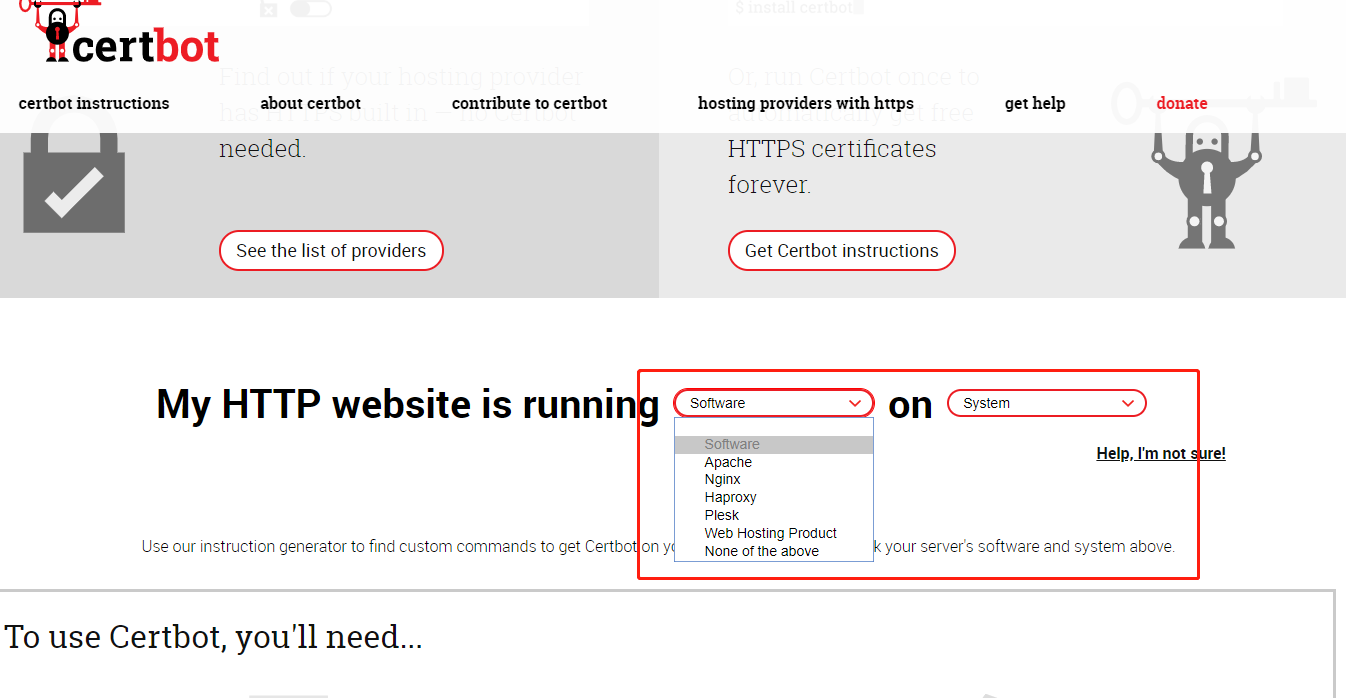The height and width of the screenshot is (698, 1346).
Task: Click the 'Get Certbot instructions' button
Action: (841, 251)
